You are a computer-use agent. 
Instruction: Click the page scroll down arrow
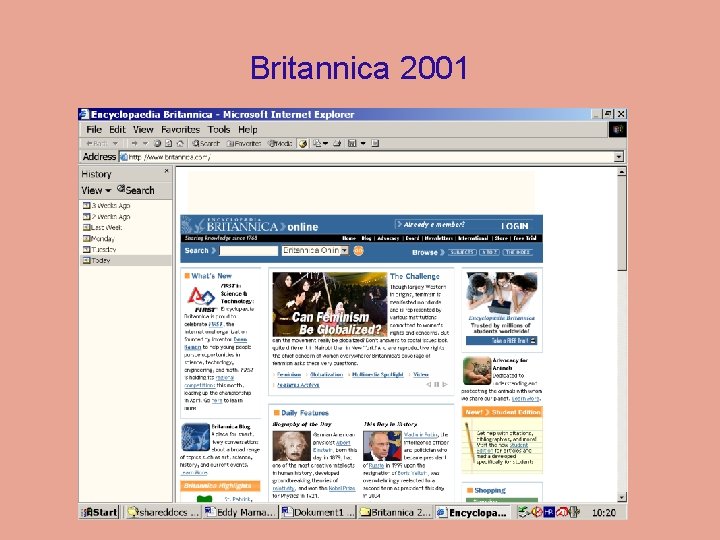[622, 497]
